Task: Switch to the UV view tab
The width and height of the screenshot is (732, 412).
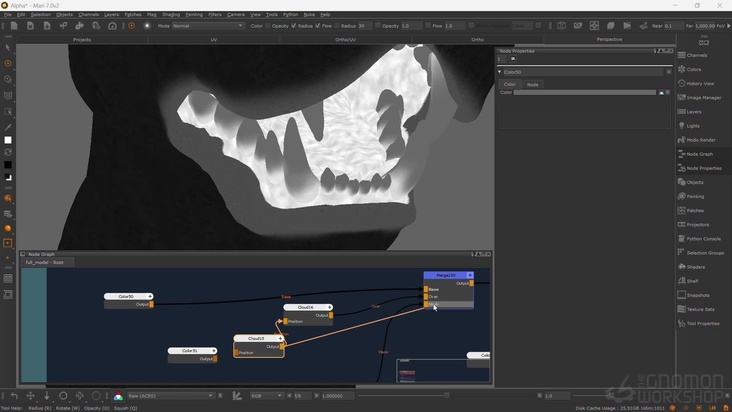Action: click(x=214, y=40)
